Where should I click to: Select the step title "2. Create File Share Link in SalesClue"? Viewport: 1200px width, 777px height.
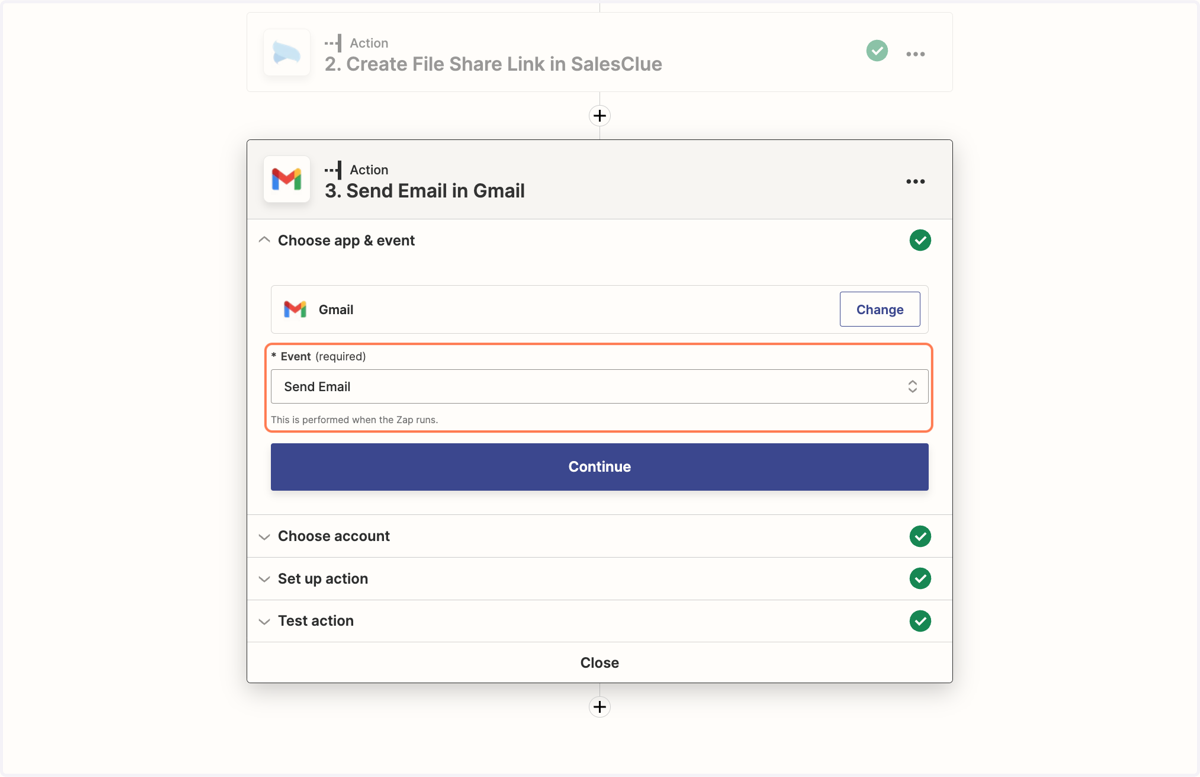[493, 64]
